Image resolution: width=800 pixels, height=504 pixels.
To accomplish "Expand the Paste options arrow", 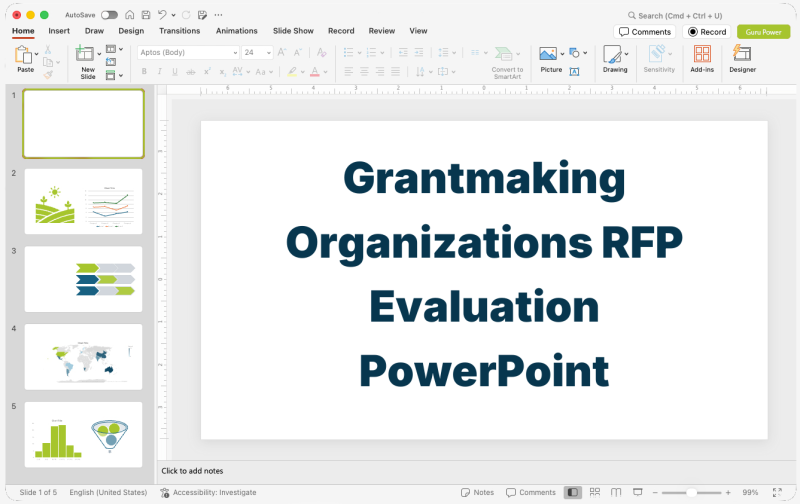I will coord(36,54).
